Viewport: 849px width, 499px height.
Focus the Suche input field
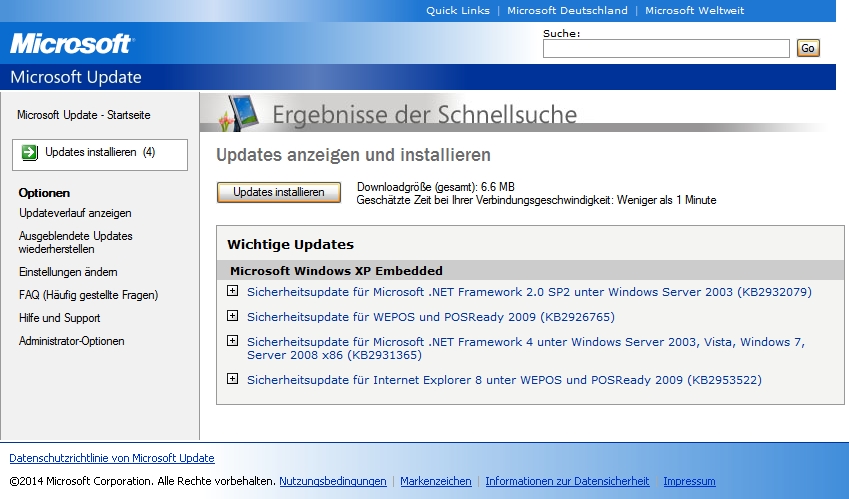666,48
